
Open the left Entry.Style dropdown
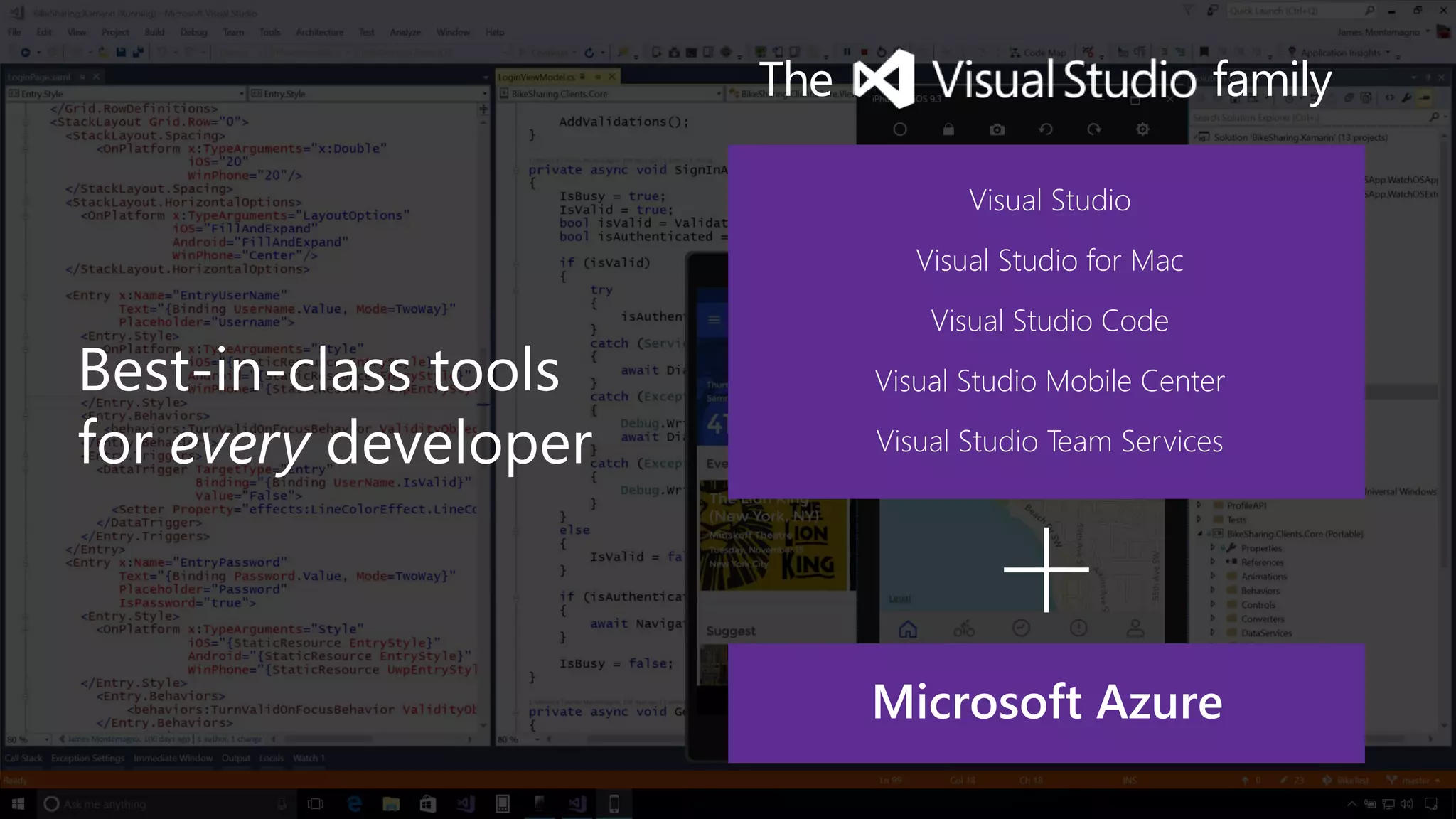[126, 93]
